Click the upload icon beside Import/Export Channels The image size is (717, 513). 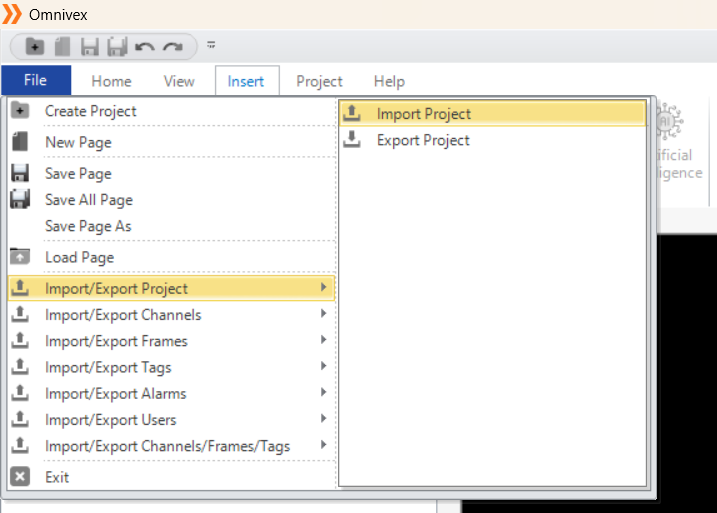(x=20, y=314)
